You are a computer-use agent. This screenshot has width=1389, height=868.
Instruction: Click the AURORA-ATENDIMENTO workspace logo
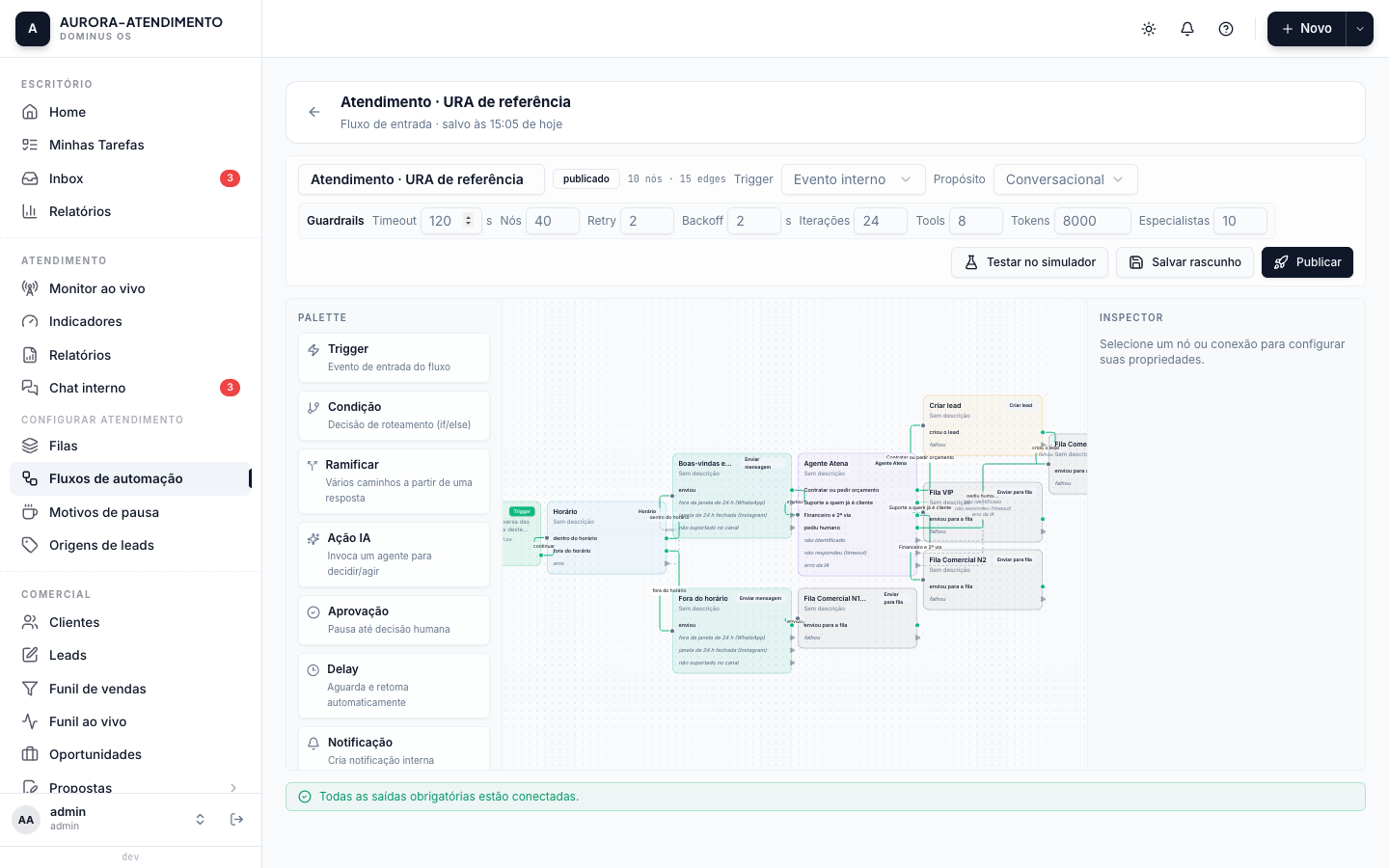coord(33,29)
